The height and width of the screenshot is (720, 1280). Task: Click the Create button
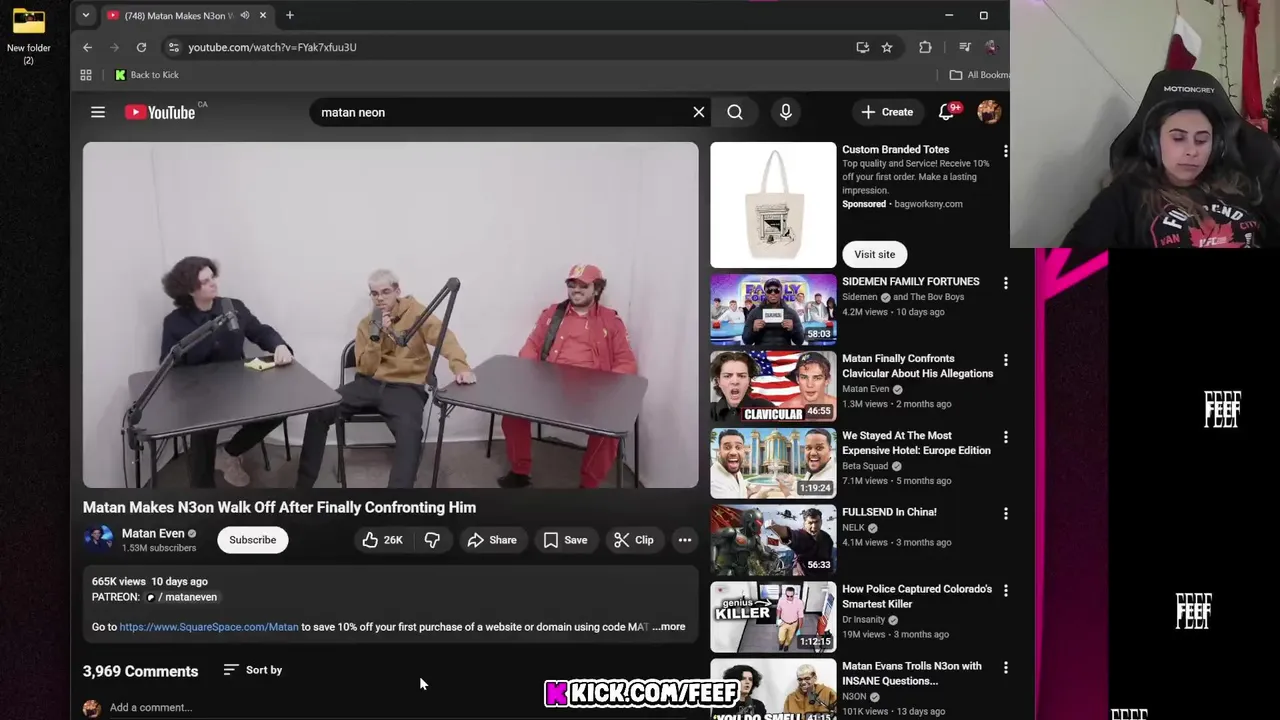887,112
